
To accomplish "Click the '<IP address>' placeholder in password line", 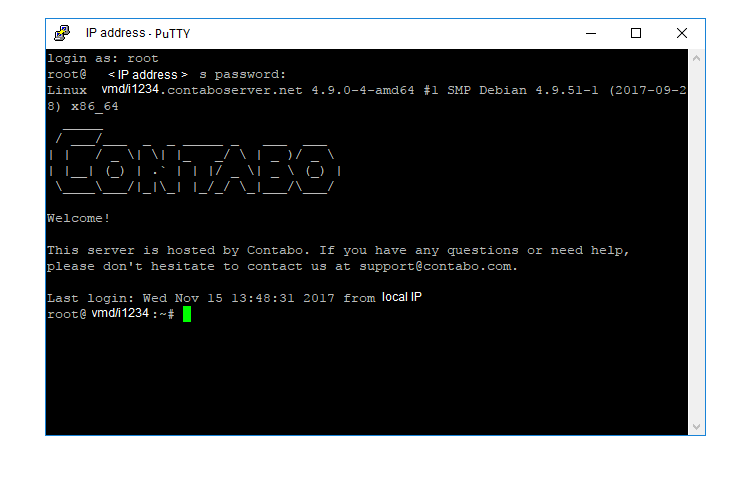I will [x=148, y=75].
